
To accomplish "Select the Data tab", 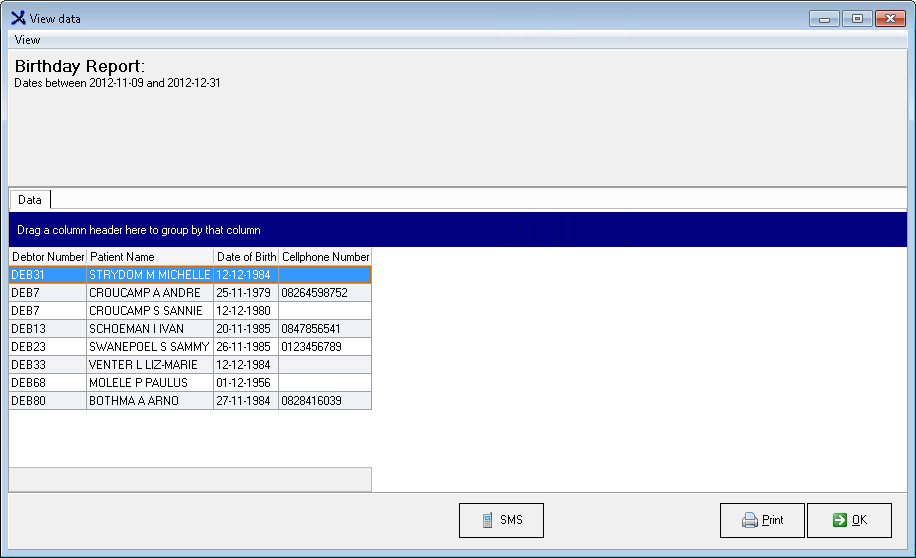I will tap(30, 200).
